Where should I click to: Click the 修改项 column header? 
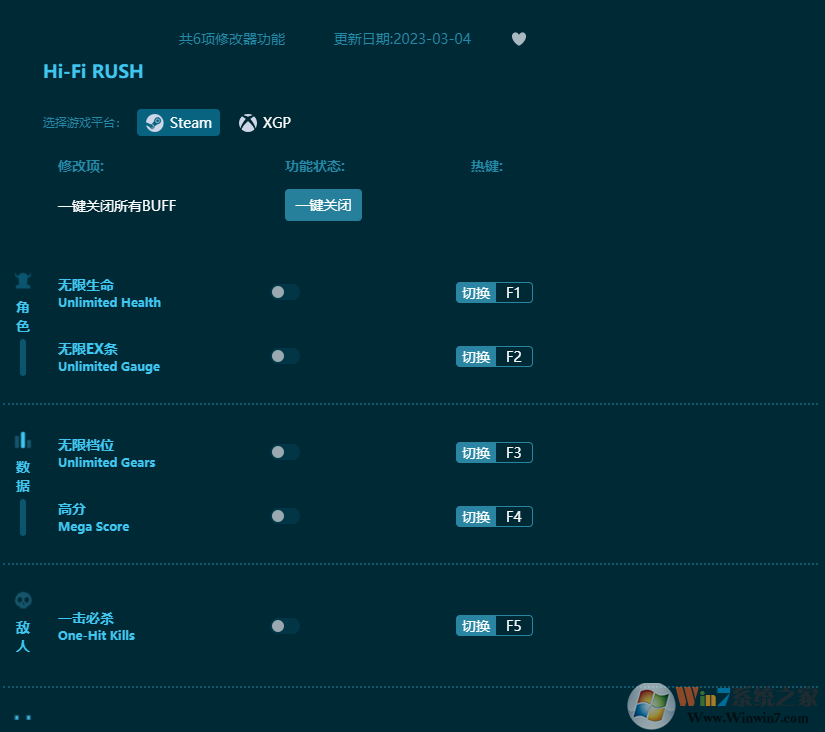click(x=81, y=166)
